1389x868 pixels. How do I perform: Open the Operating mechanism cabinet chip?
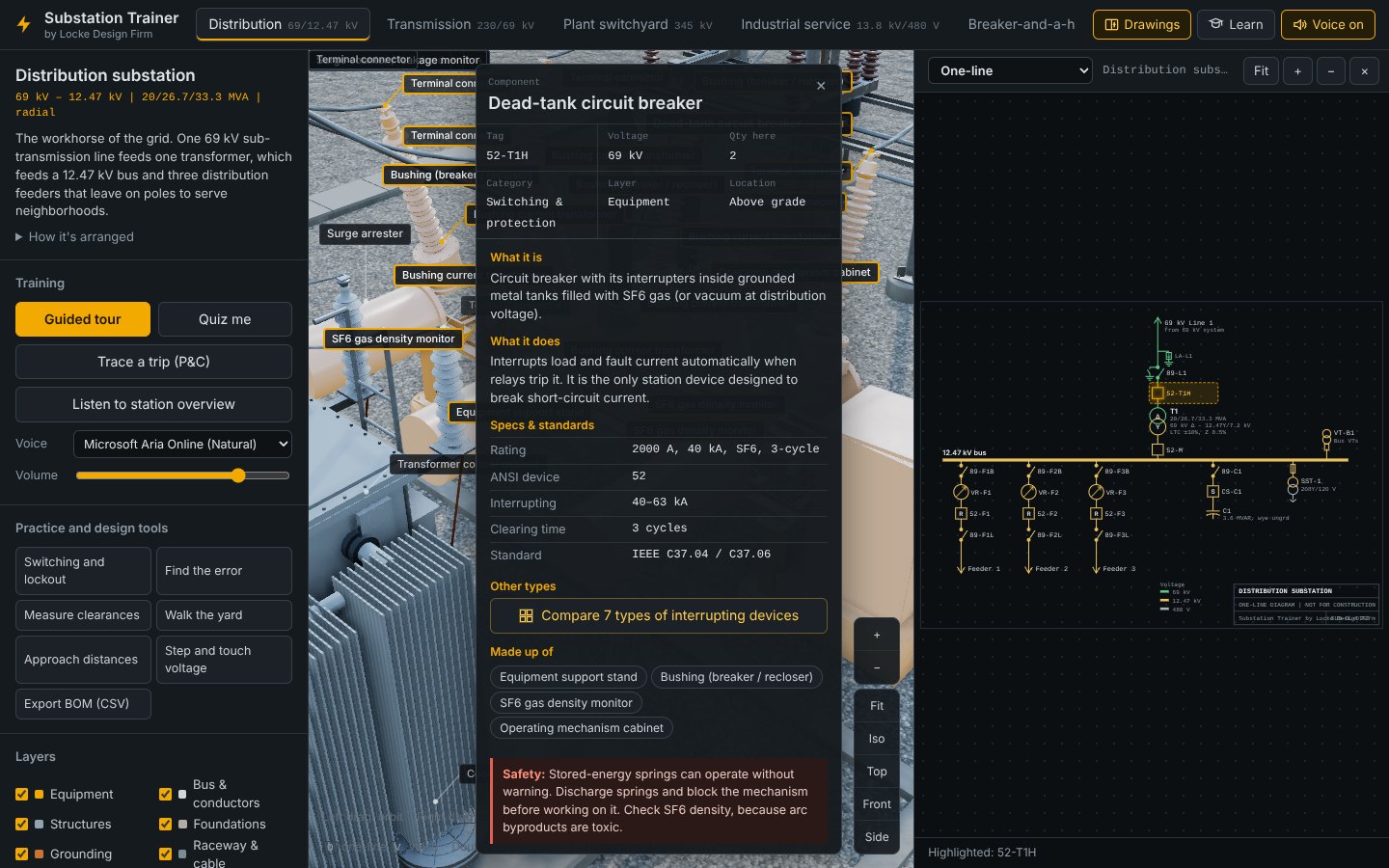click(582, 728)
